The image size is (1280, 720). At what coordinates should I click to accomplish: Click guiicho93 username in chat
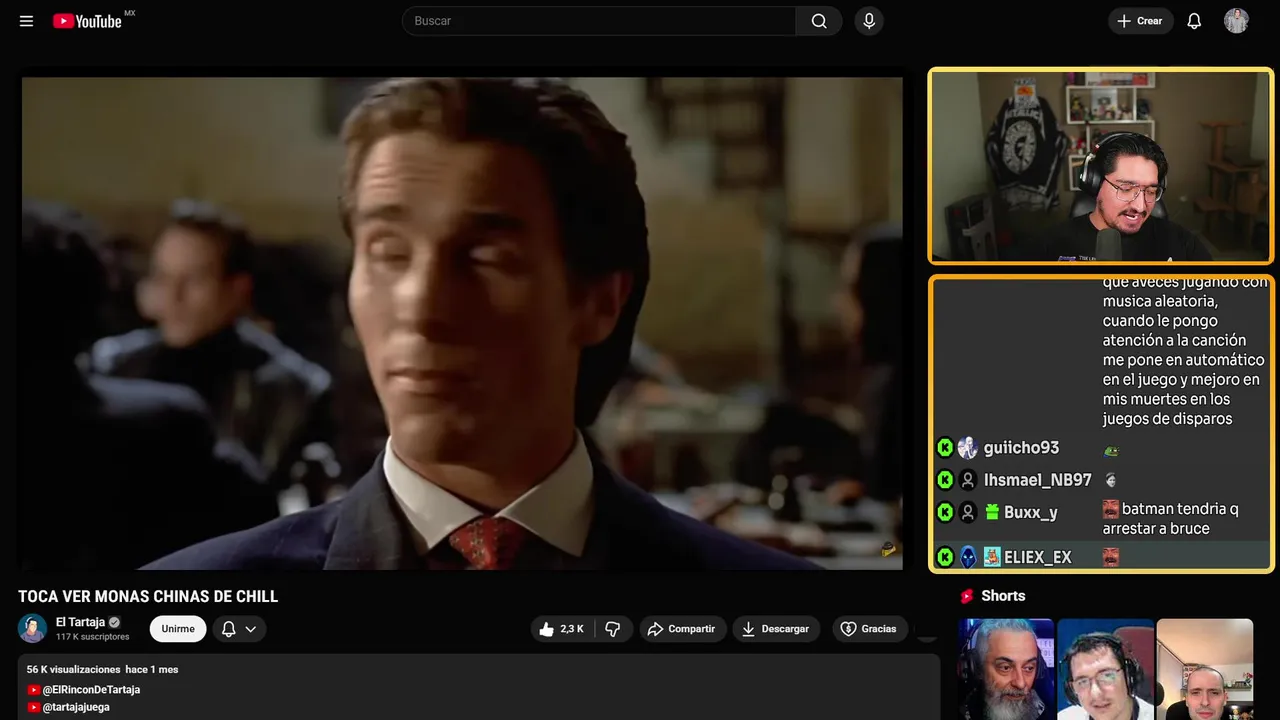pyautogui.click(x=1021, y=447)
